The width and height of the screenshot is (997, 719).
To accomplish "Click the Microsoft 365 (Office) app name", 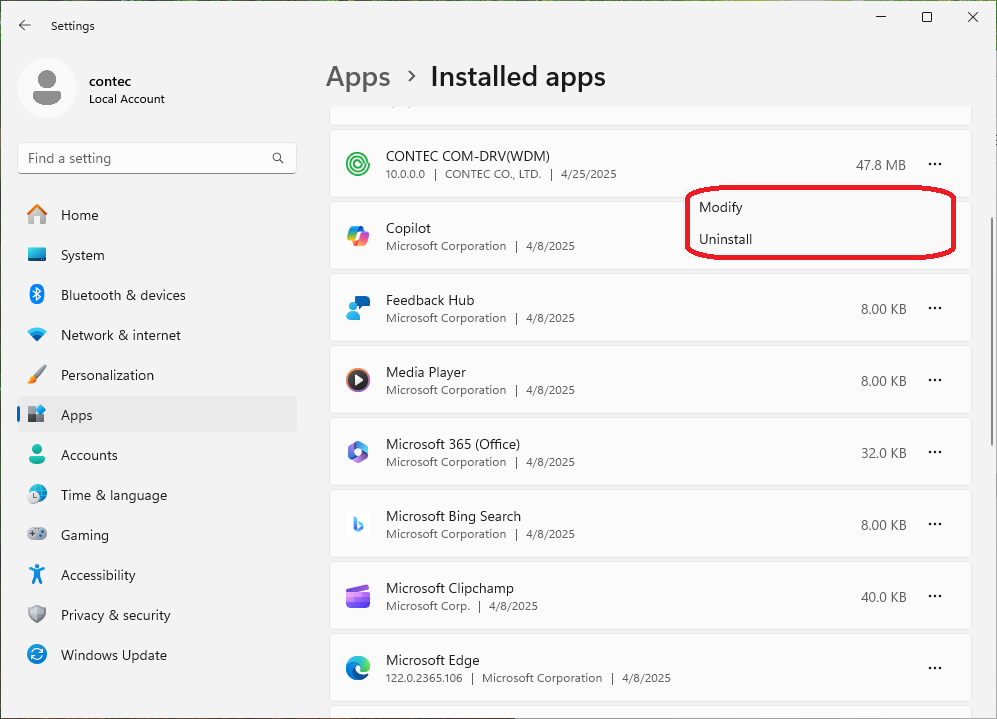I will coord(453,444).
